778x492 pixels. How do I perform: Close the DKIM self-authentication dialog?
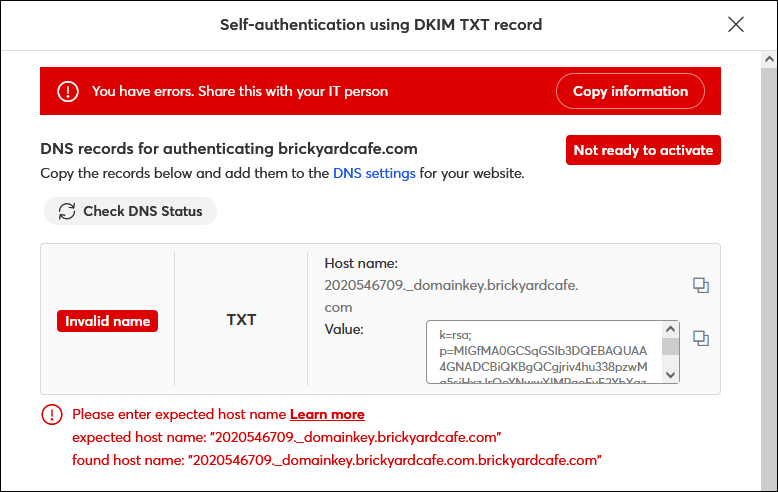click(736, 24)
